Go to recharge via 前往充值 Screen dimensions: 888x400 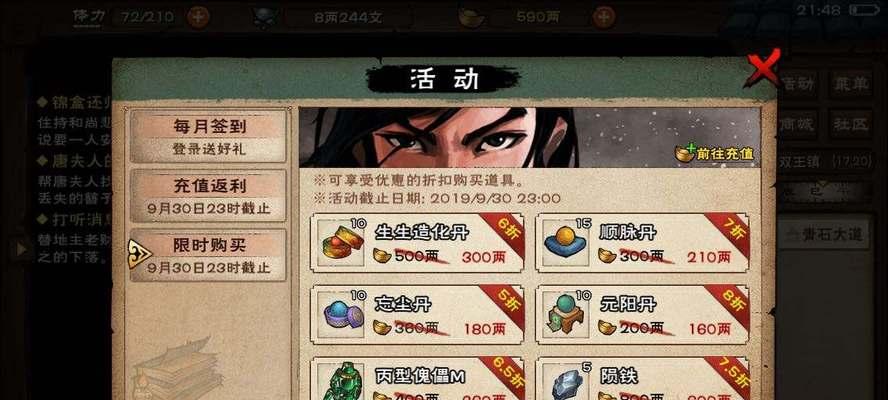[x=715, y=154]
